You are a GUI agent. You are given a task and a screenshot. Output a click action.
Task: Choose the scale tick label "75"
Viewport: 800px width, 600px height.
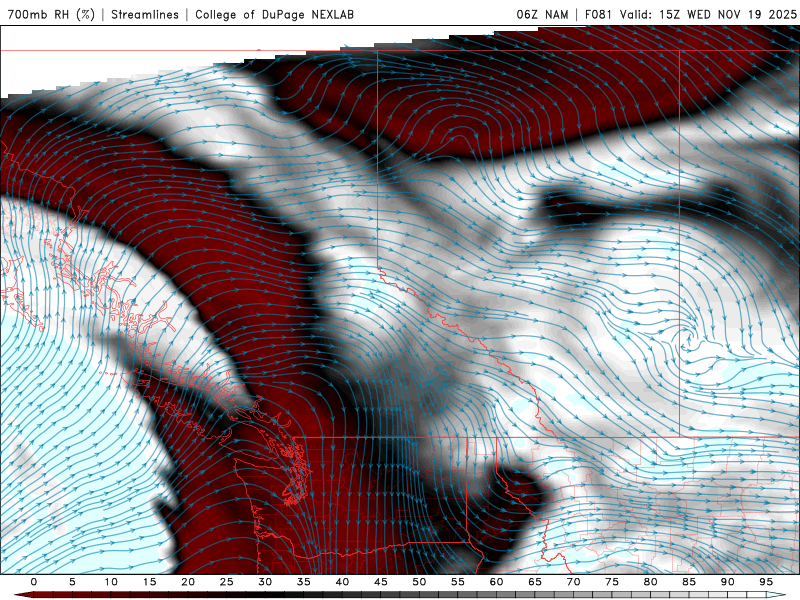pos(612,582)
